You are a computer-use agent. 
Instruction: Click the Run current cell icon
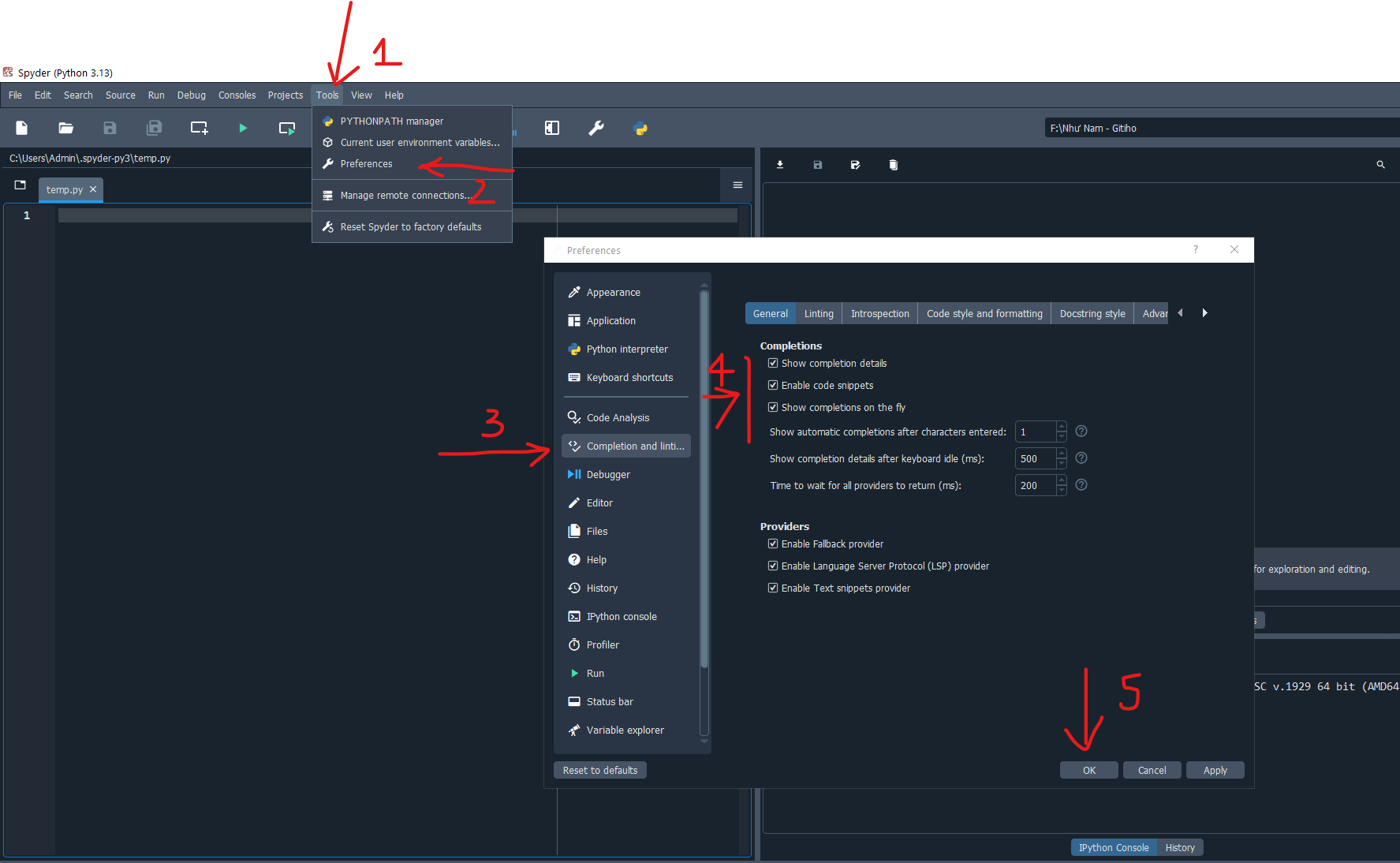287,128
